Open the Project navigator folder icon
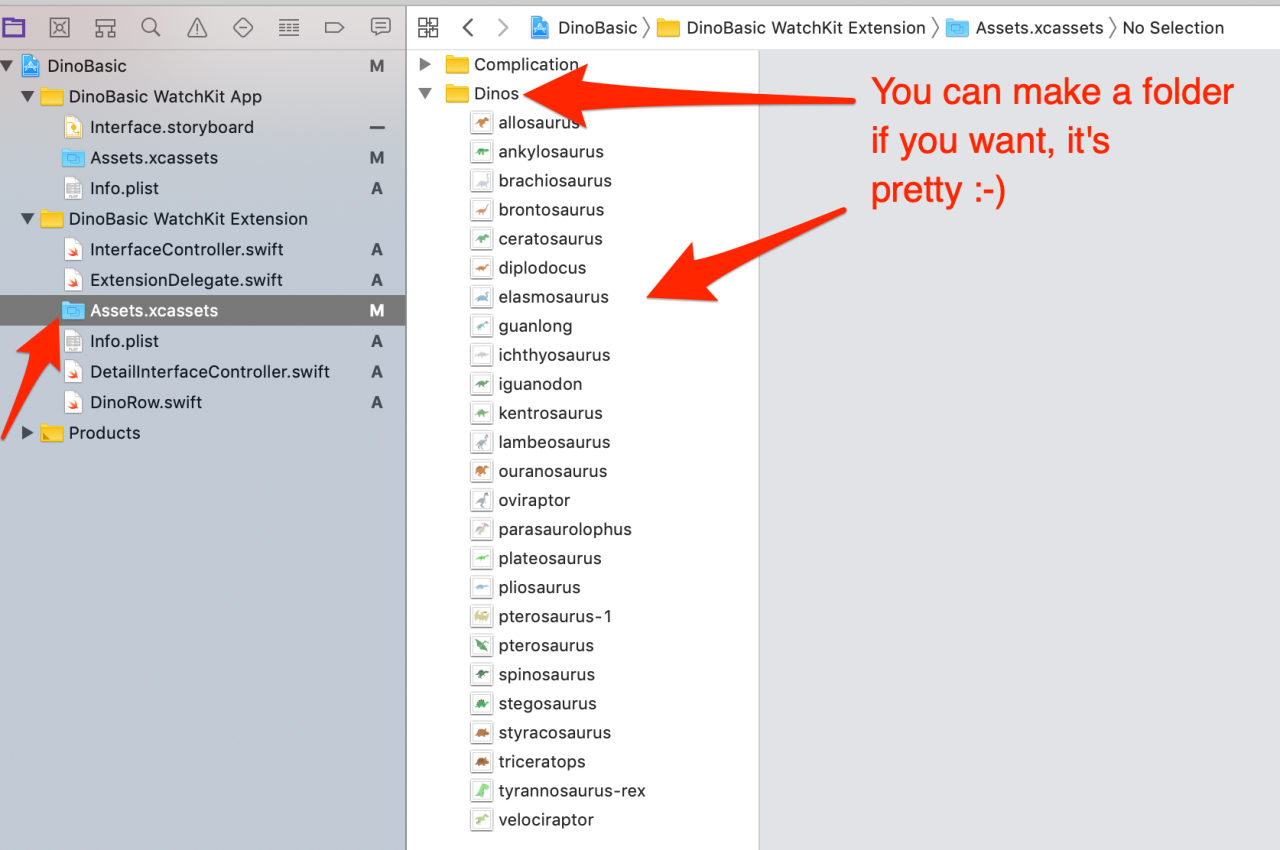The image size is (1280, 850). click(x=14, y=27)
